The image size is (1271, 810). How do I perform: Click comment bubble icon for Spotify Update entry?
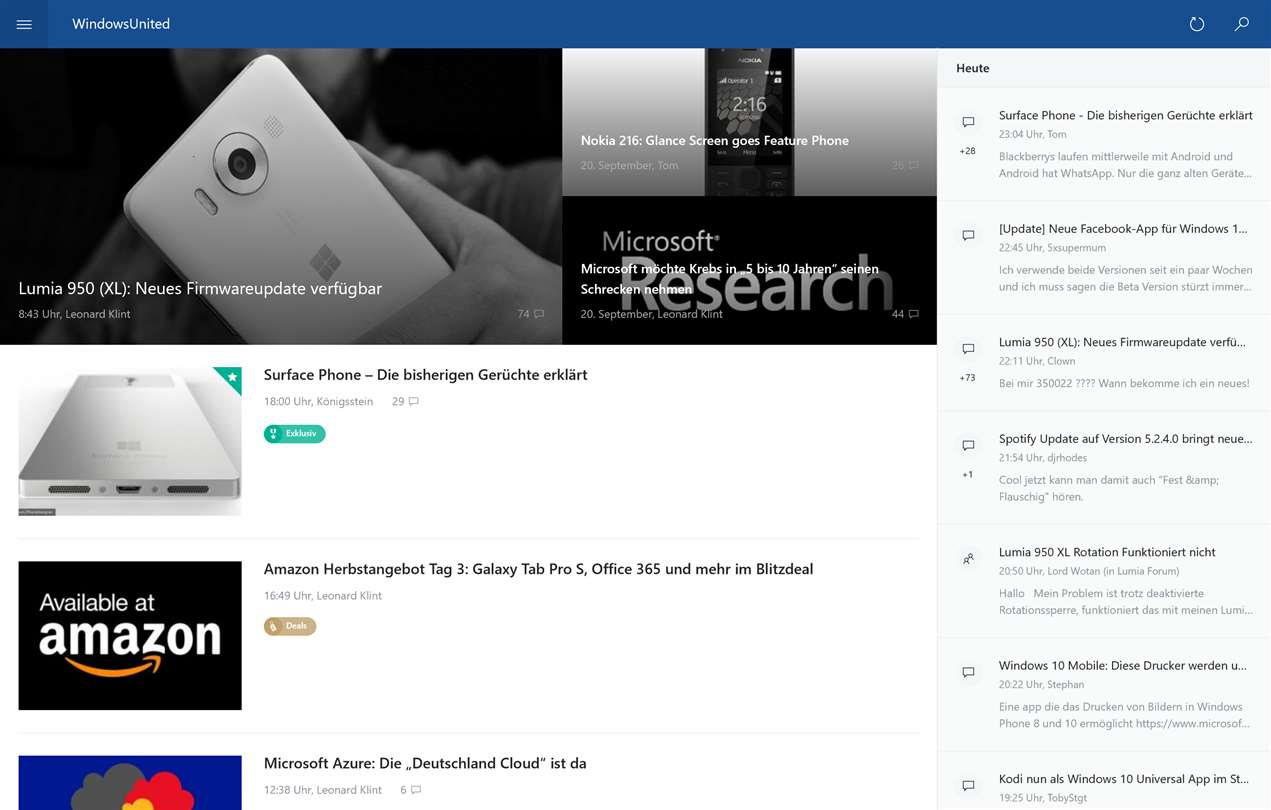pyautogui.click(x=968, y=445)
